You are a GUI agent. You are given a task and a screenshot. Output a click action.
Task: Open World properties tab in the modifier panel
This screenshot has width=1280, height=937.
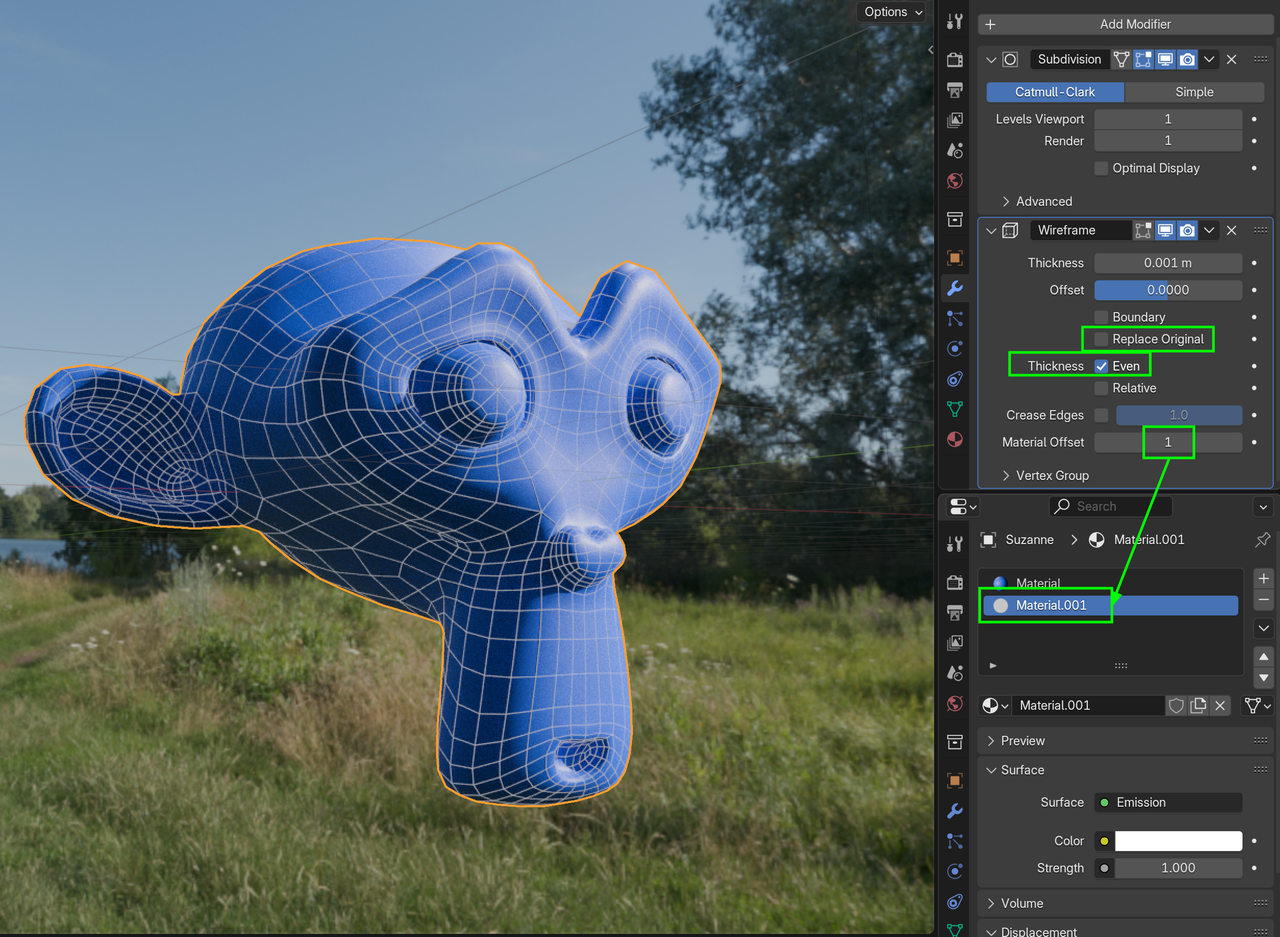(955, 181)
